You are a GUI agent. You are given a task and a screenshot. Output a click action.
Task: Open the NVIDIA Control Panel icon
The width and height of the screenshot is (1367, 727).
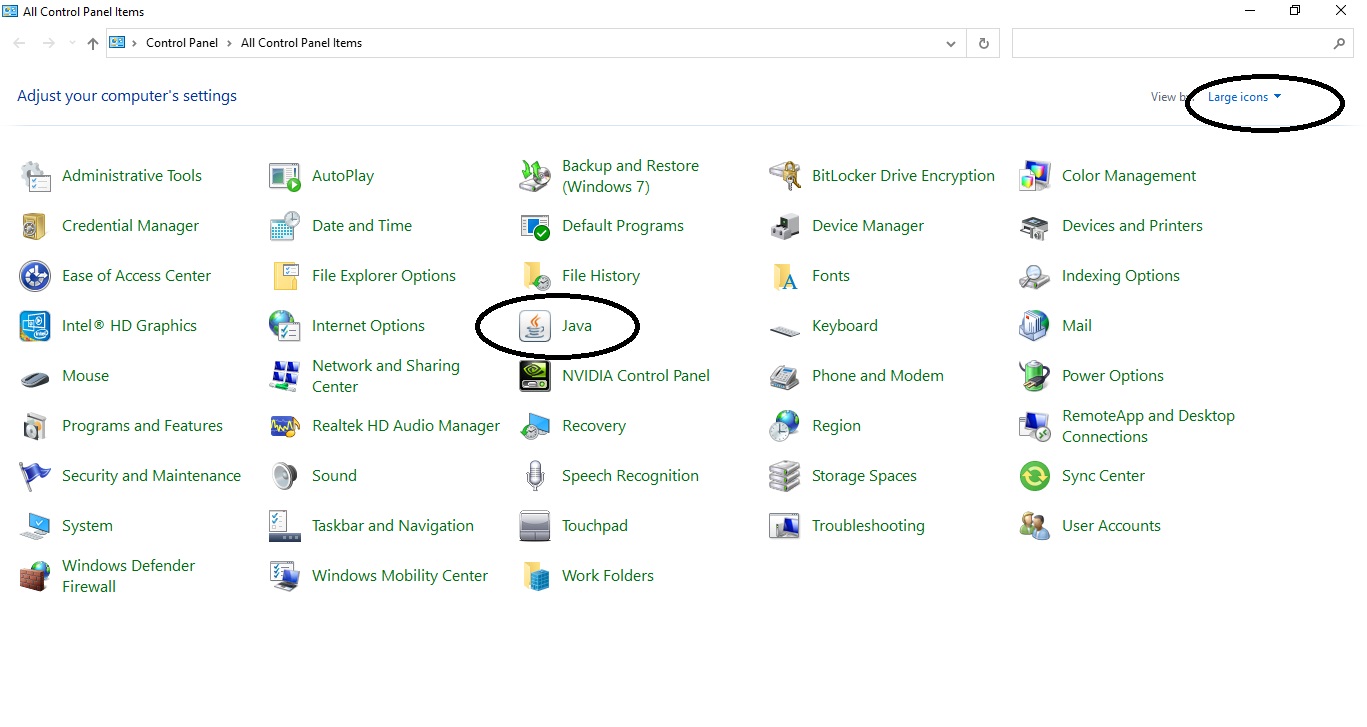(x=535, y=376)
